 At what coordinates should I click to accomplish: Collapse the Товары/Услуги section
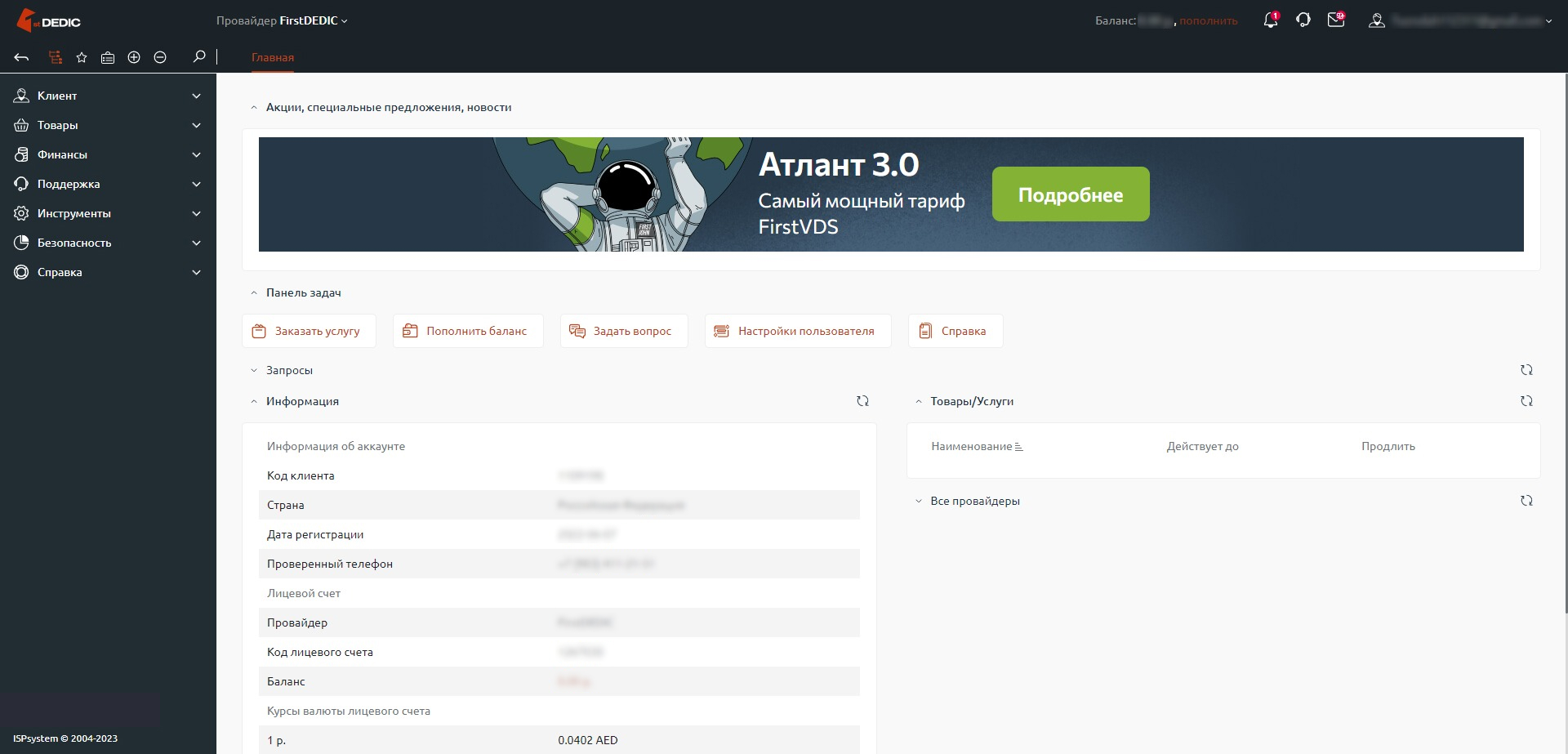point(919,402)
